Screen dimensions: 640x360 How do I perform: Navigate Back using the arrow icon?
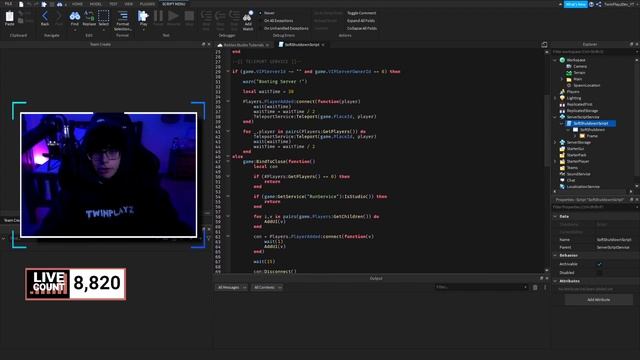(x=45, y=16)
